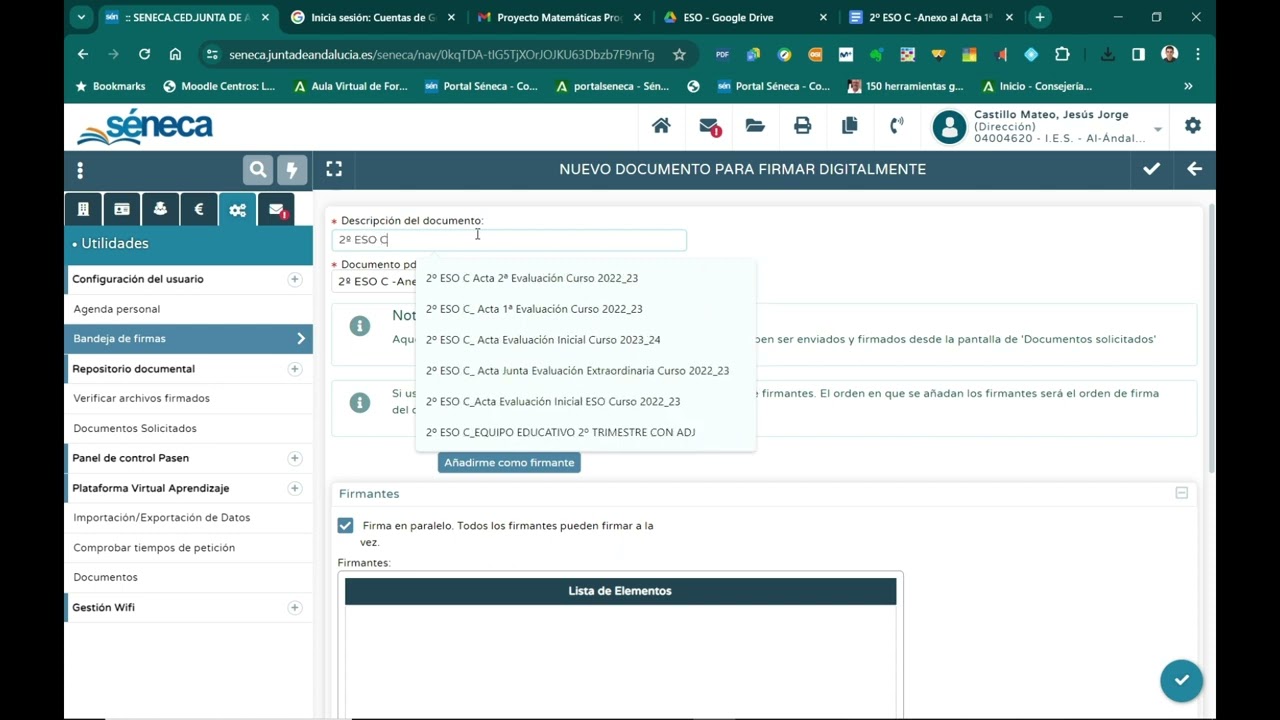1280x720 pixels.
Task: Expand Plataforma Virtual Aprendizaje section
Action: click(x=294, y=488)
